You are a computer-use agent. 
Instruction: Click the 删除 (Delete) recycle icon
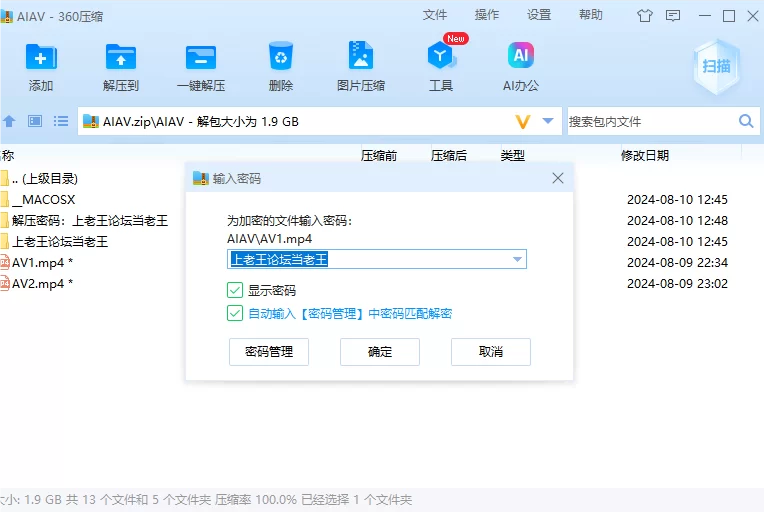[x=281, y=58]
